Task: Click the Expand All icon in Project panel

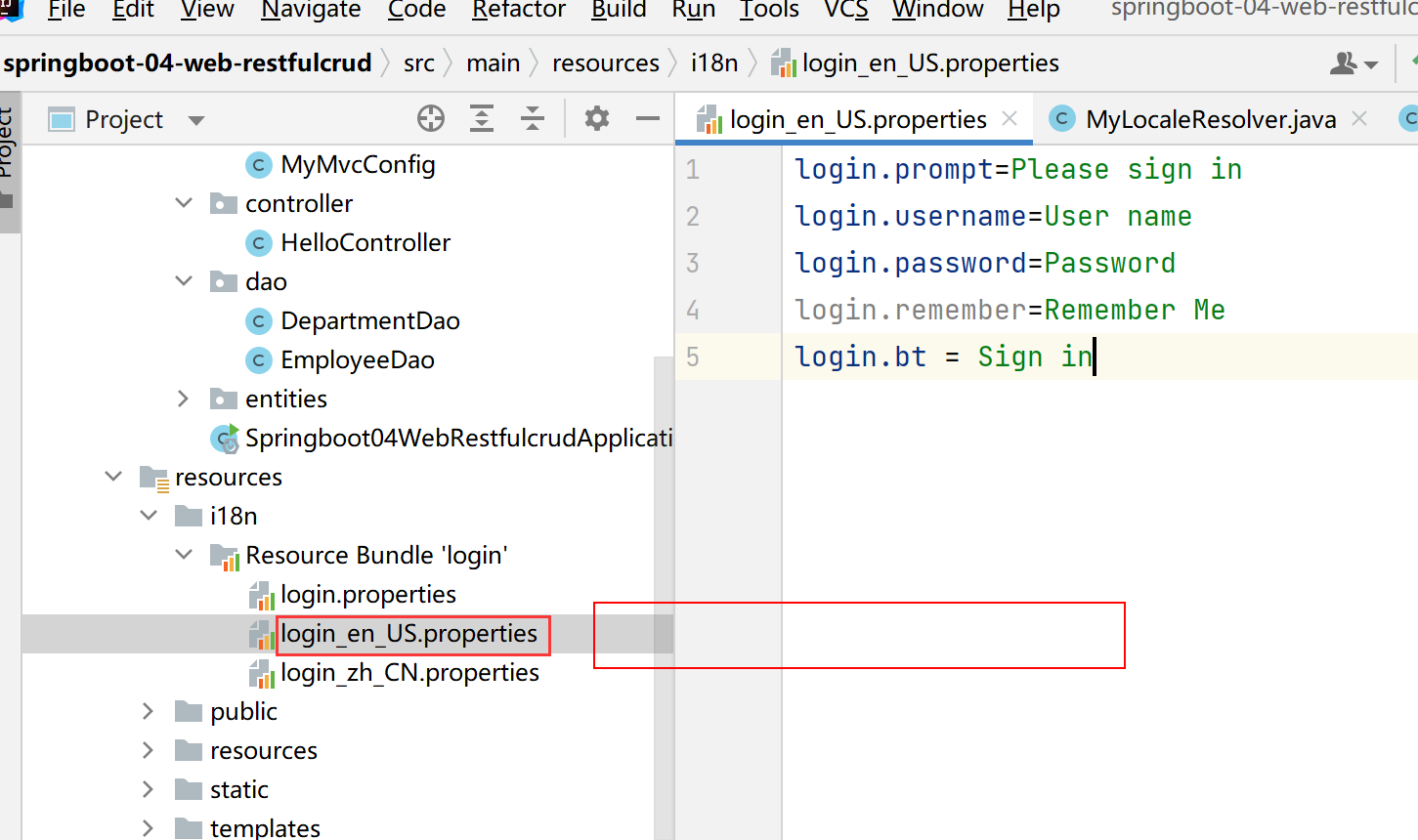Action: pos(482,119)
